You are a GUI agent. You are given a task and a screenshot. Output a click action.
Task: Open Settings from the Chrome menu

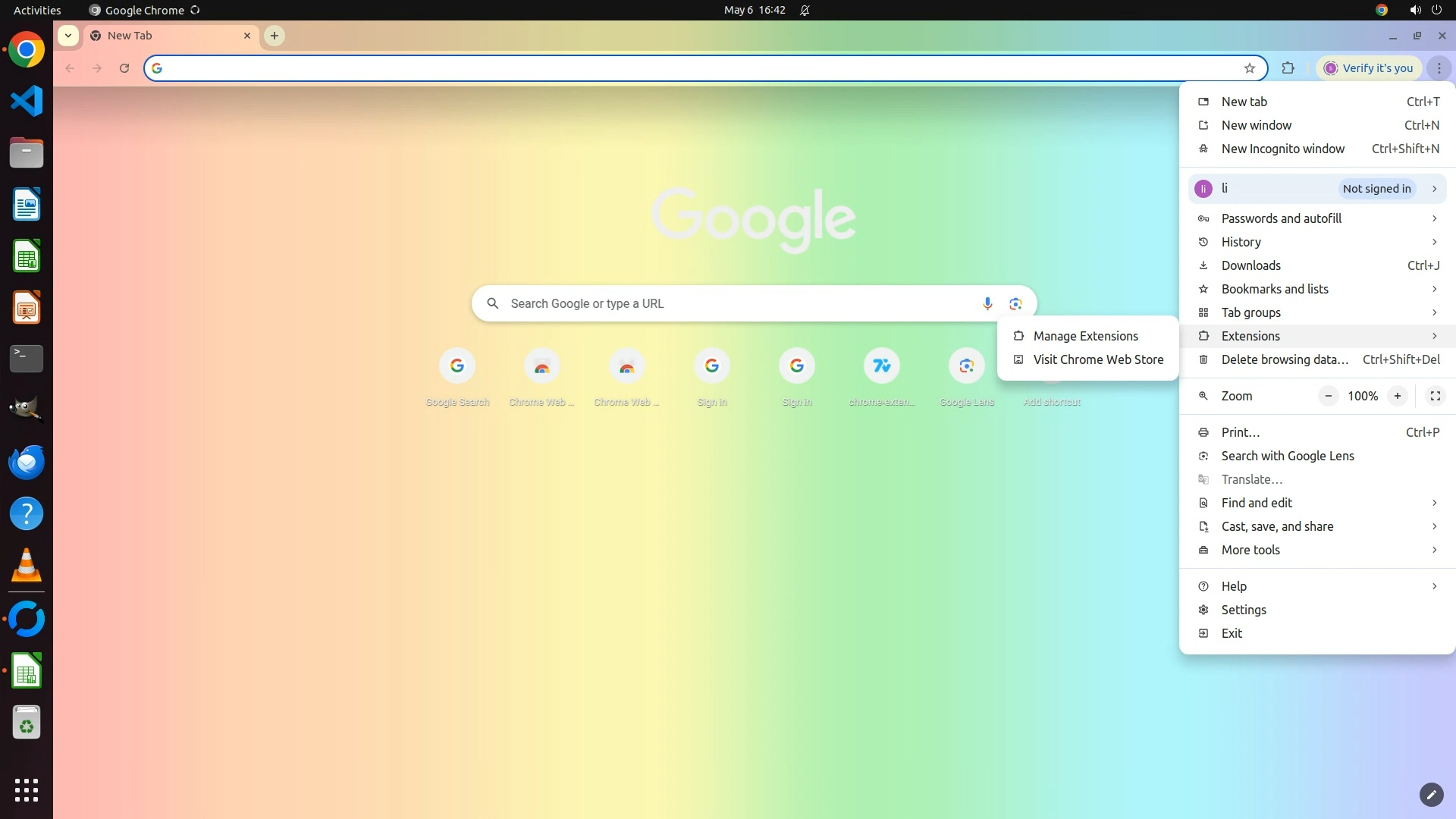(x=1244, y=610)
